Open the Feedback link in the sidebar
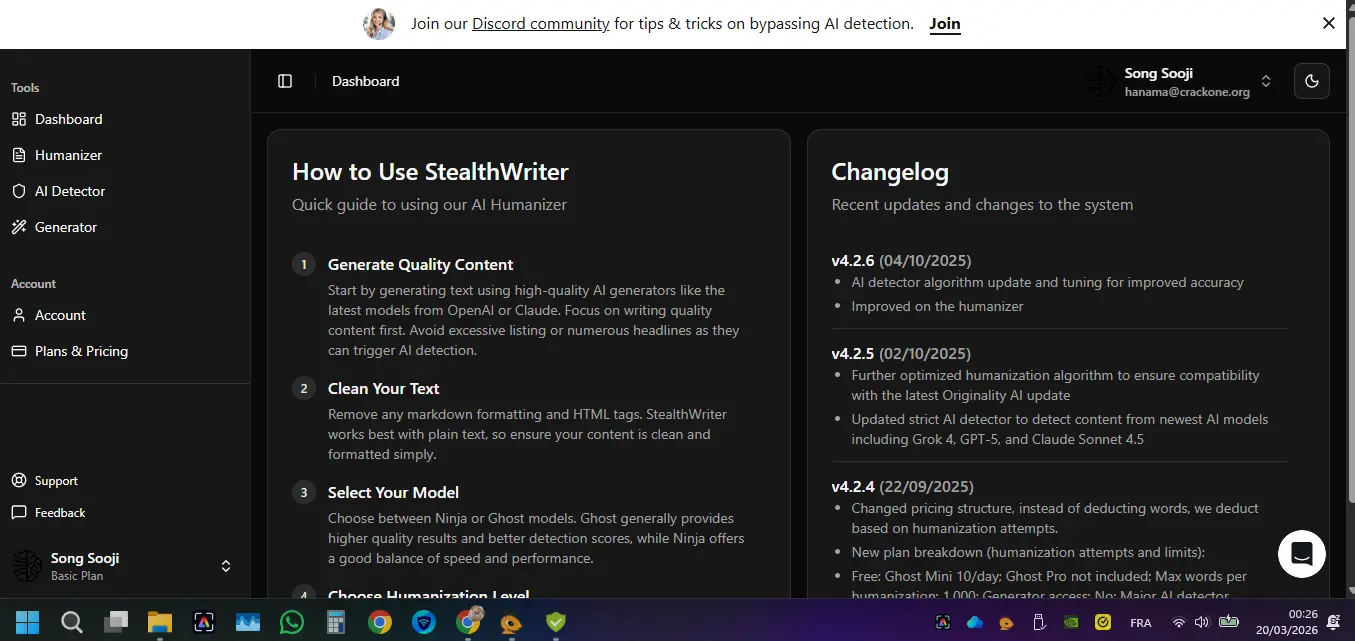This screenshot has height=641, width=1355. pos(60,513)
